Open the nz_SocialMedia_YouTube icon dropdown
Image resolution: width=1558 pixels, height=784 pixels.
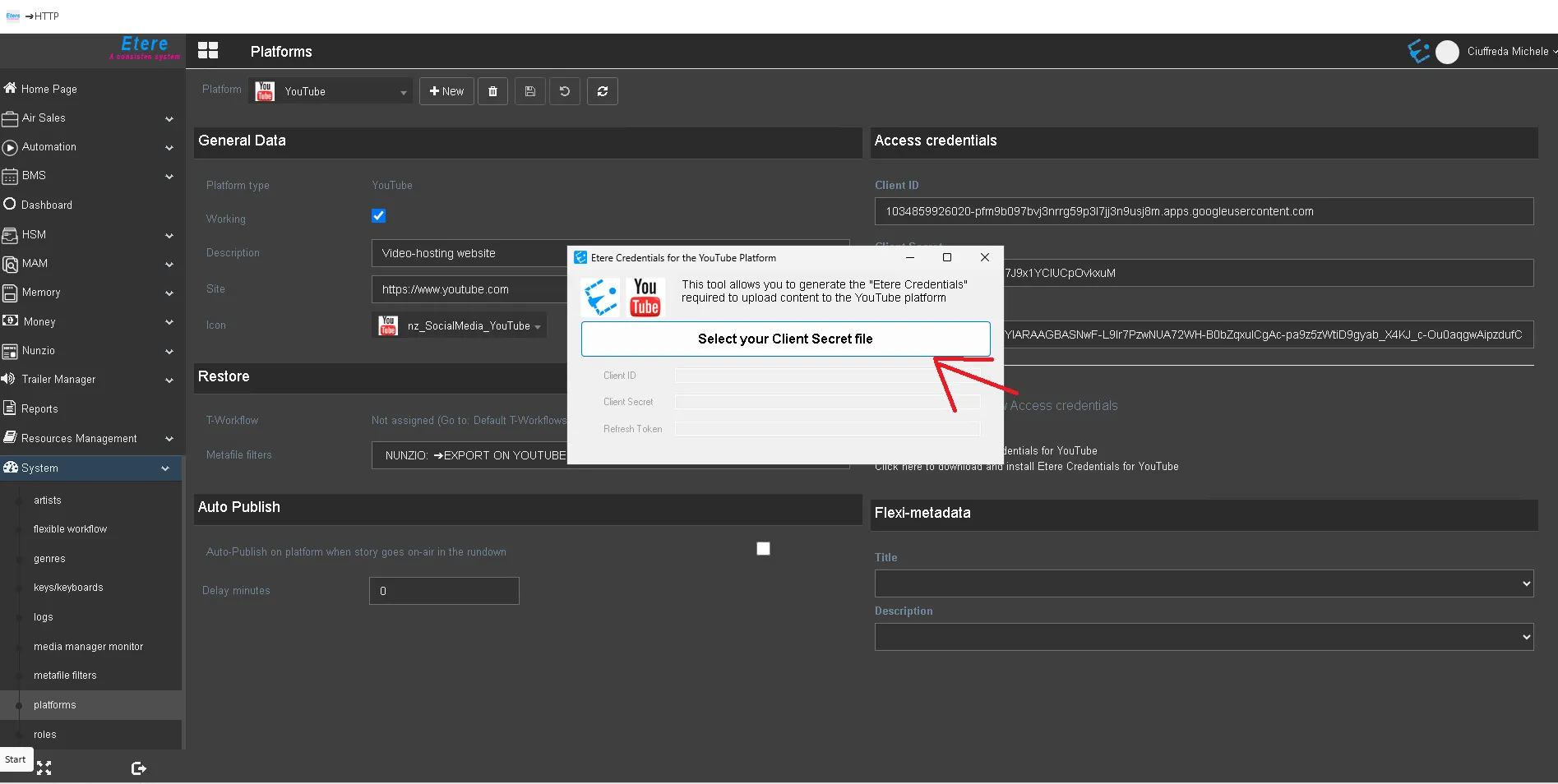(460, 326)
